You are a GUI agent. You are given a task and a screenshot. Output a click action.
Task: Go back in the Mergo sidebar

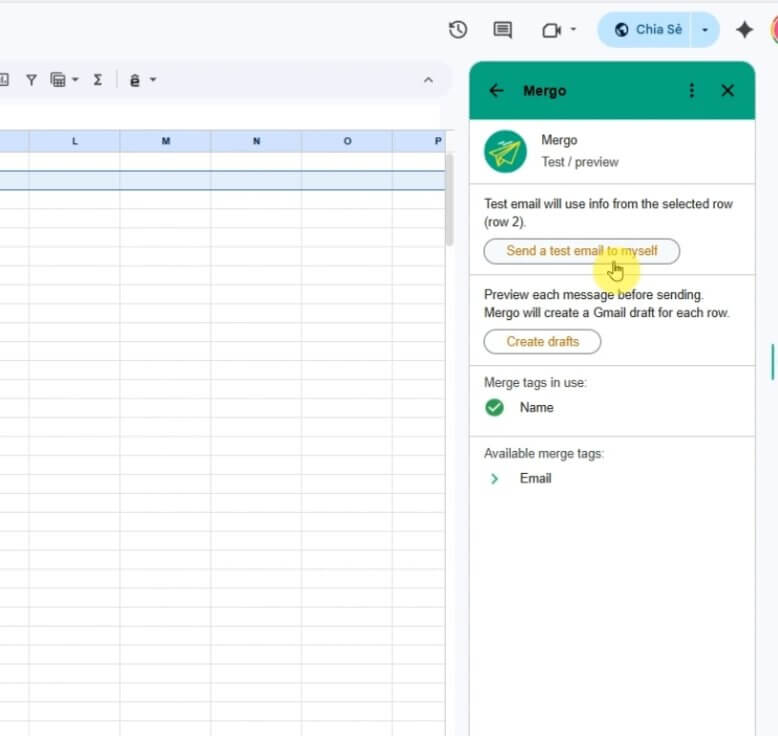[x=496, y=90]
